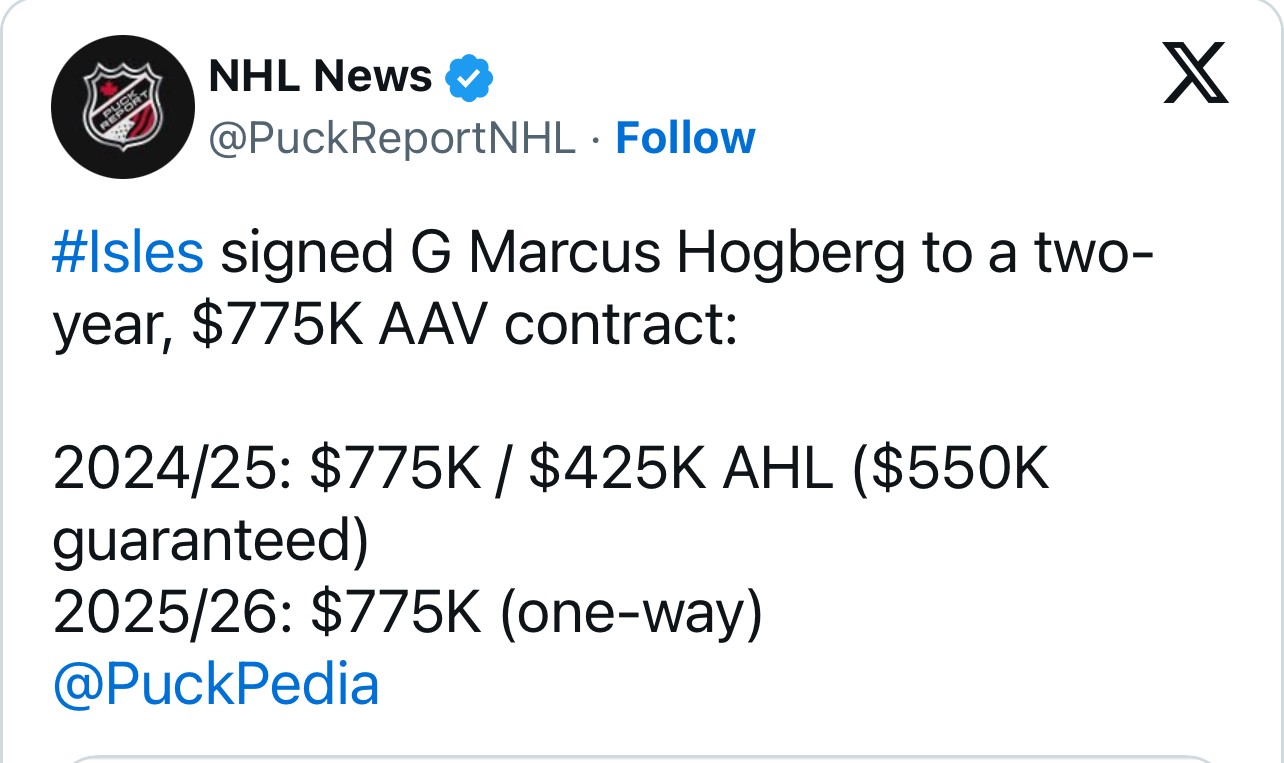The width and height of the screenshot is (1284, 763).
Task: Click the @PuckReportNHL handle
Action: (391, 139)
